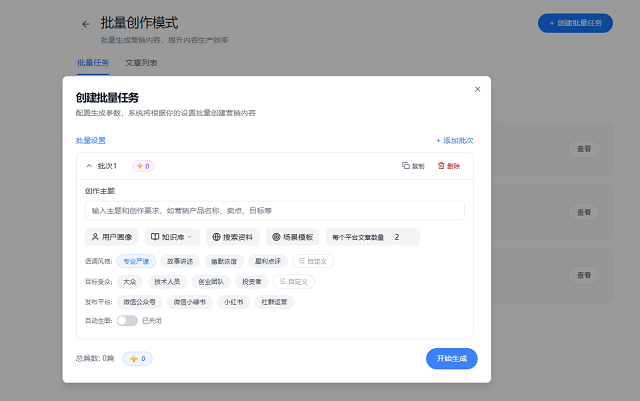This screenshot has width=640, height=401.
Task: Select the 专业严谨 tone style chip
Action: click(x=135, y=261)
